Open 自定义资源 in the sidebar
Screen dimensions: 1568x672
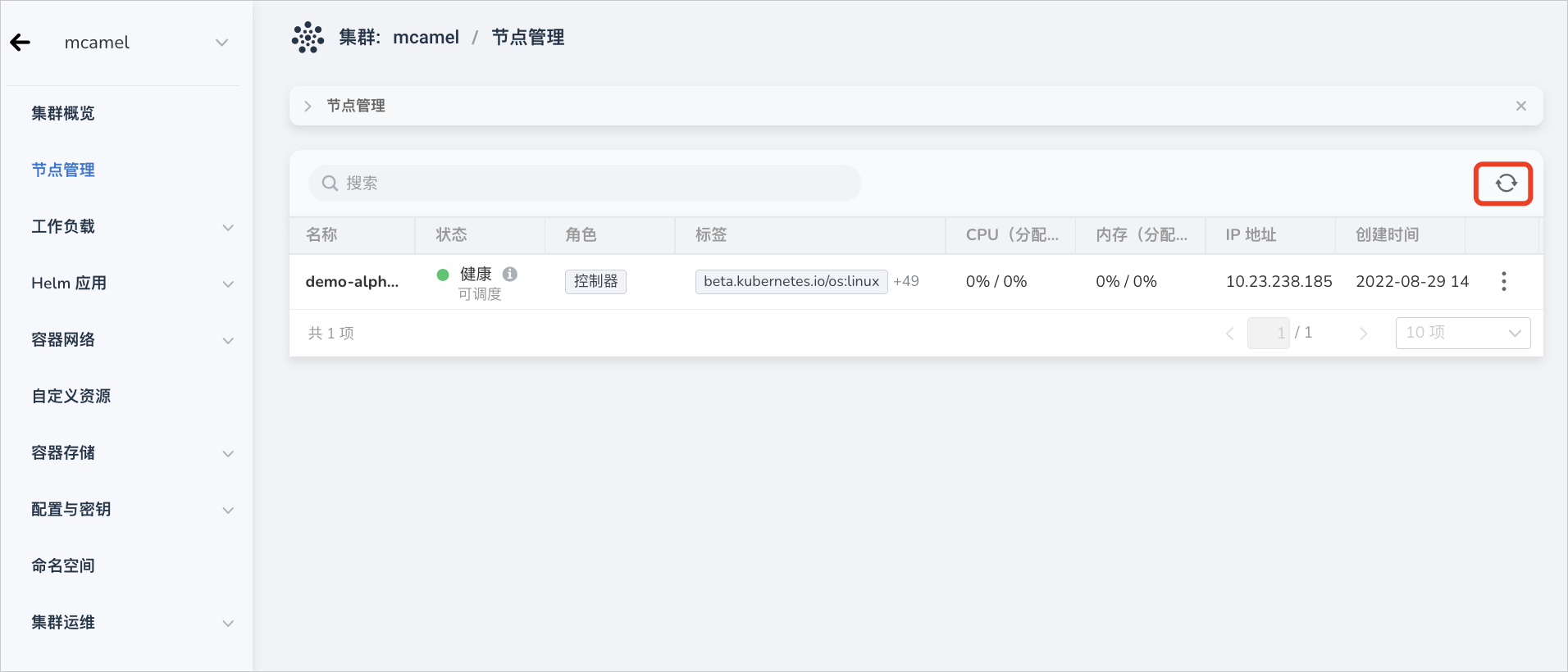click(71, 396)
